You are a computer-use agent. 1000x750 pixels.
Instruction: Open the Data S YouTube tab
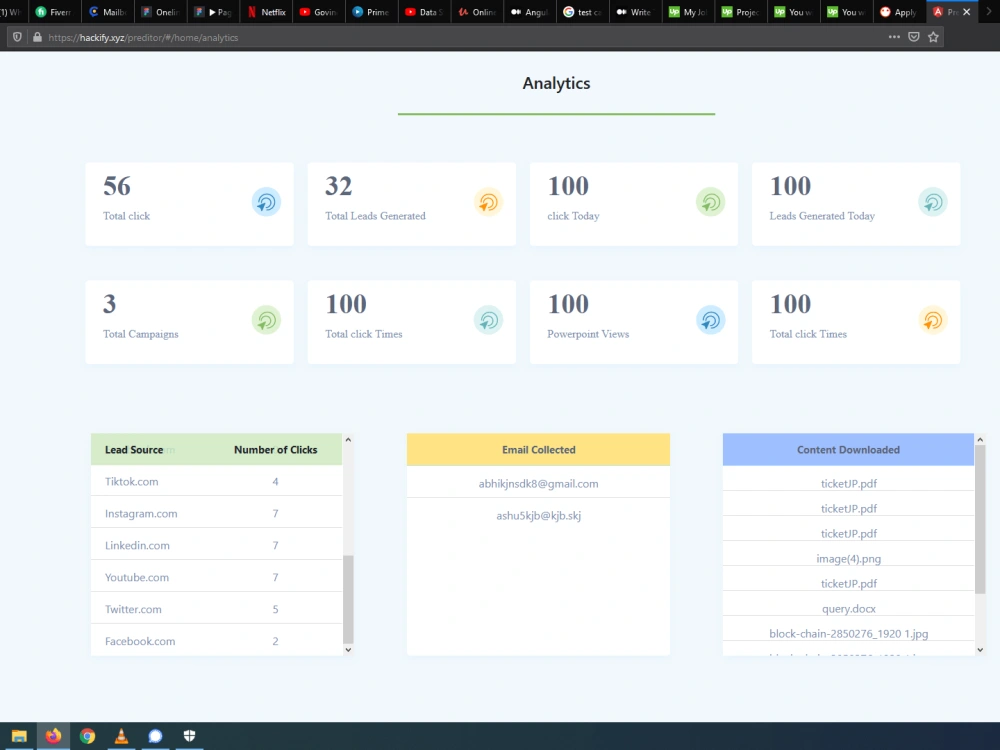[x=425, y=11]
